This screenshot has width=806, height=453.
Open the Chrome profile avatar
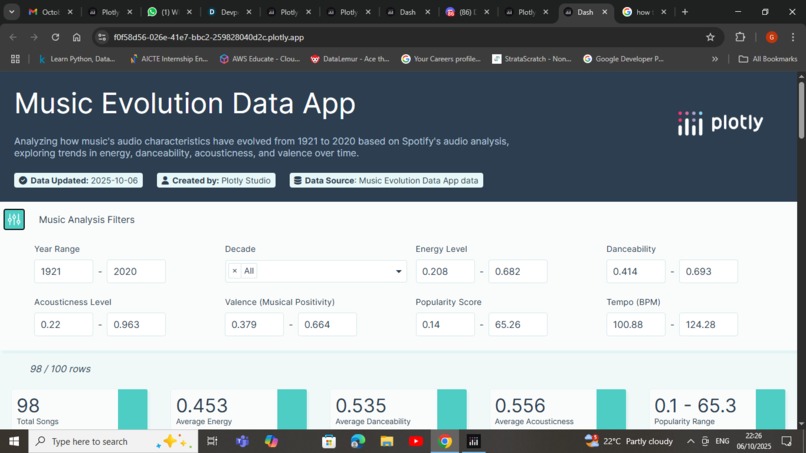[771, 37]
